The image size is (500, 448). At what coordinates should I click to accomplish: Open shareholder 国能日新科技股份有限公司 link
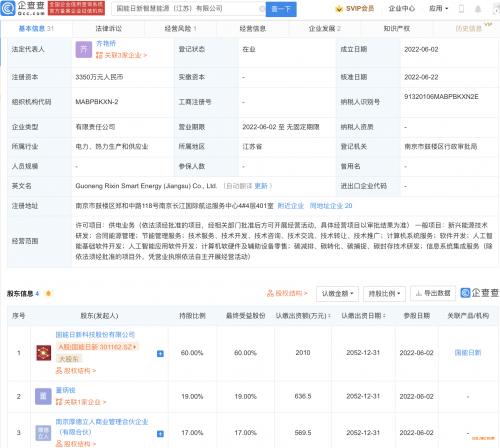tap(95, 334)
